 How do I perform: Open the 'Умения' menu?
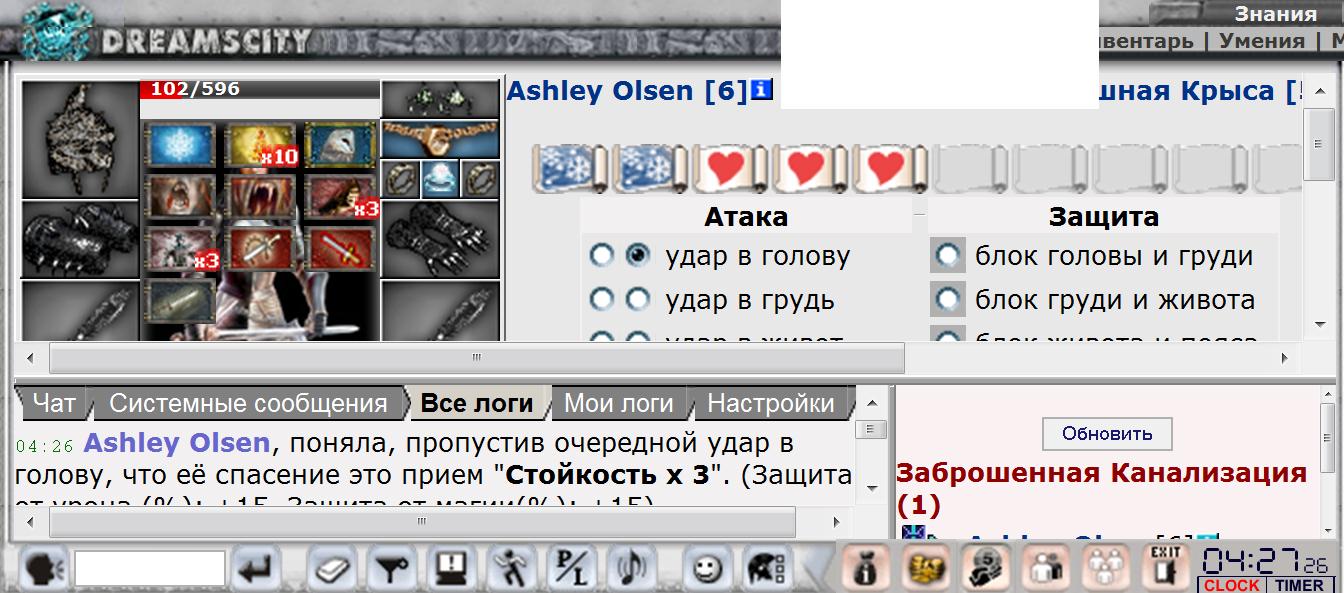point(1262,41)
